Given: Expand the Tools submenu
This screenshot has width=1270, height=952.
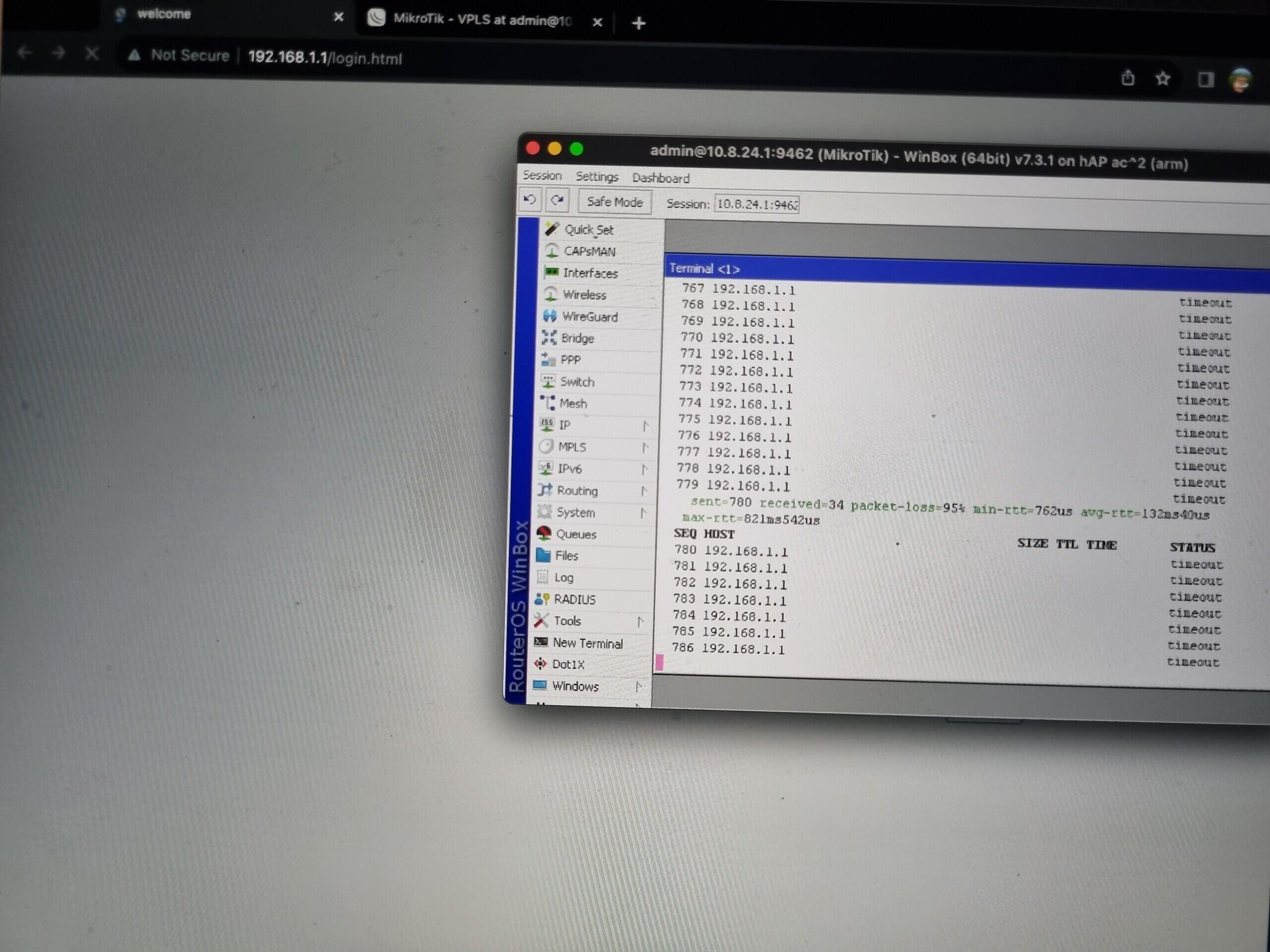Looking at the screenshot, I should pos(569,621).
